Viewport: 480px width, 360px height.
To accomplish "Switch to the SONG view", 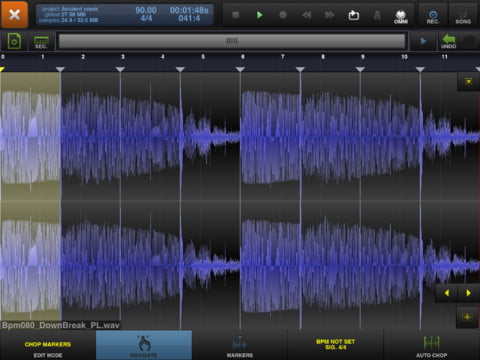I will (x=463, y=16).
